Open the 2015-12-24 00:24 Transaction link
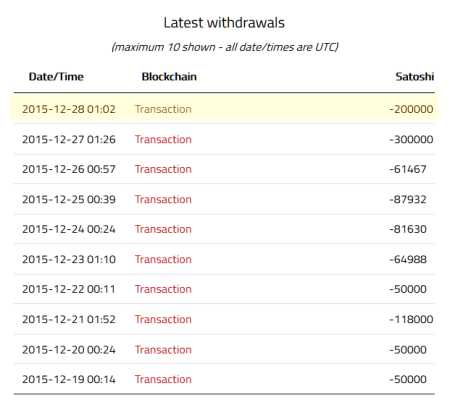 click(x=163, y=229)
